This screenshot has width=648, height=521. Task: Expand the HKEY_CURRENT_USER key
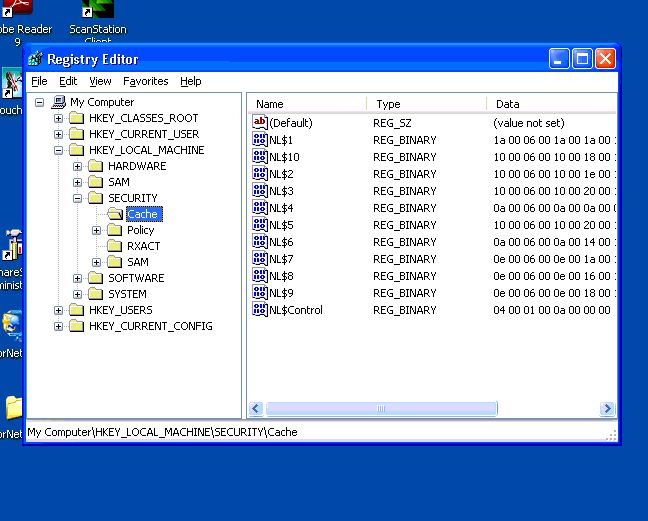pos(58,134)
